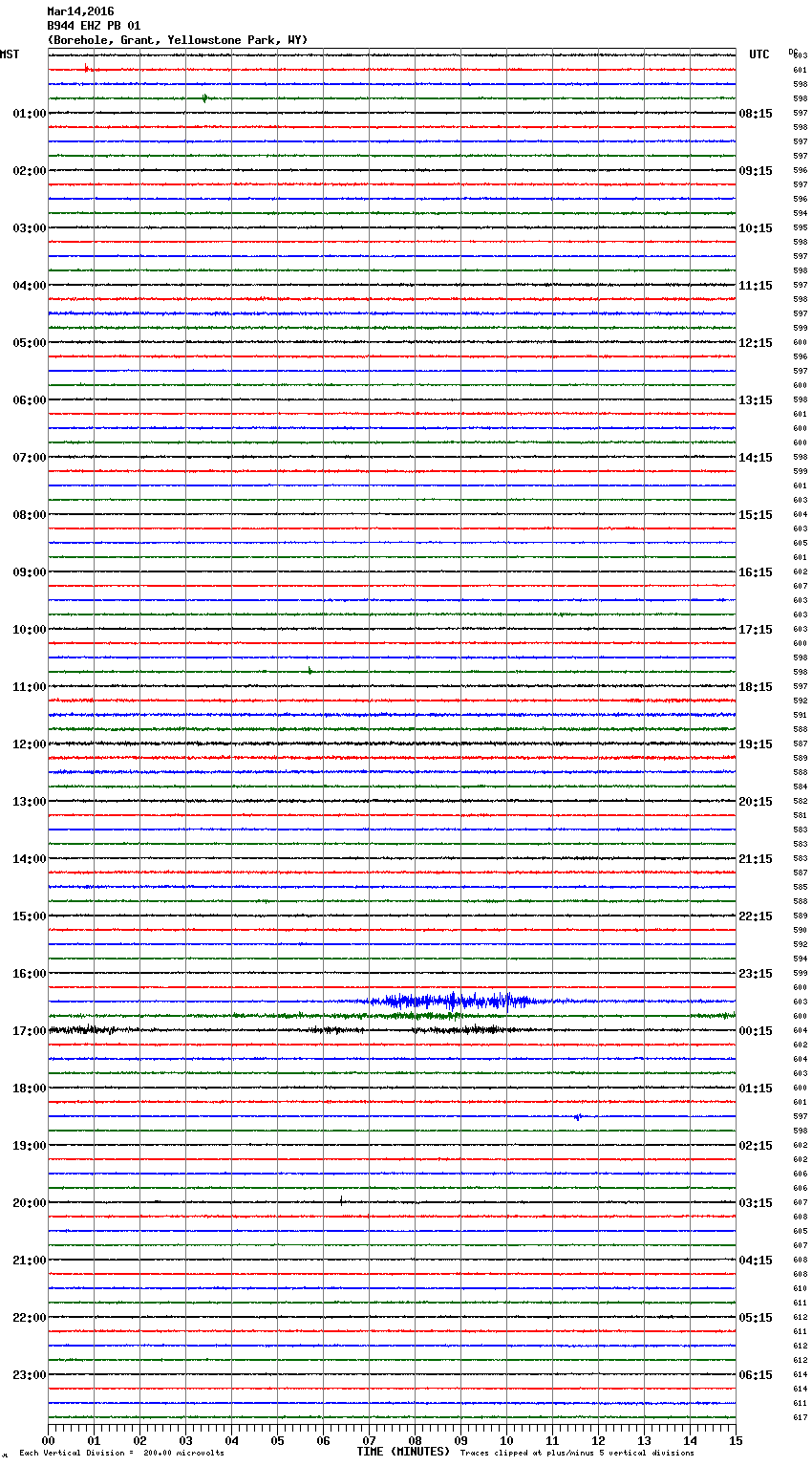Click the '21:15' UTC time label

pos(756,859)
